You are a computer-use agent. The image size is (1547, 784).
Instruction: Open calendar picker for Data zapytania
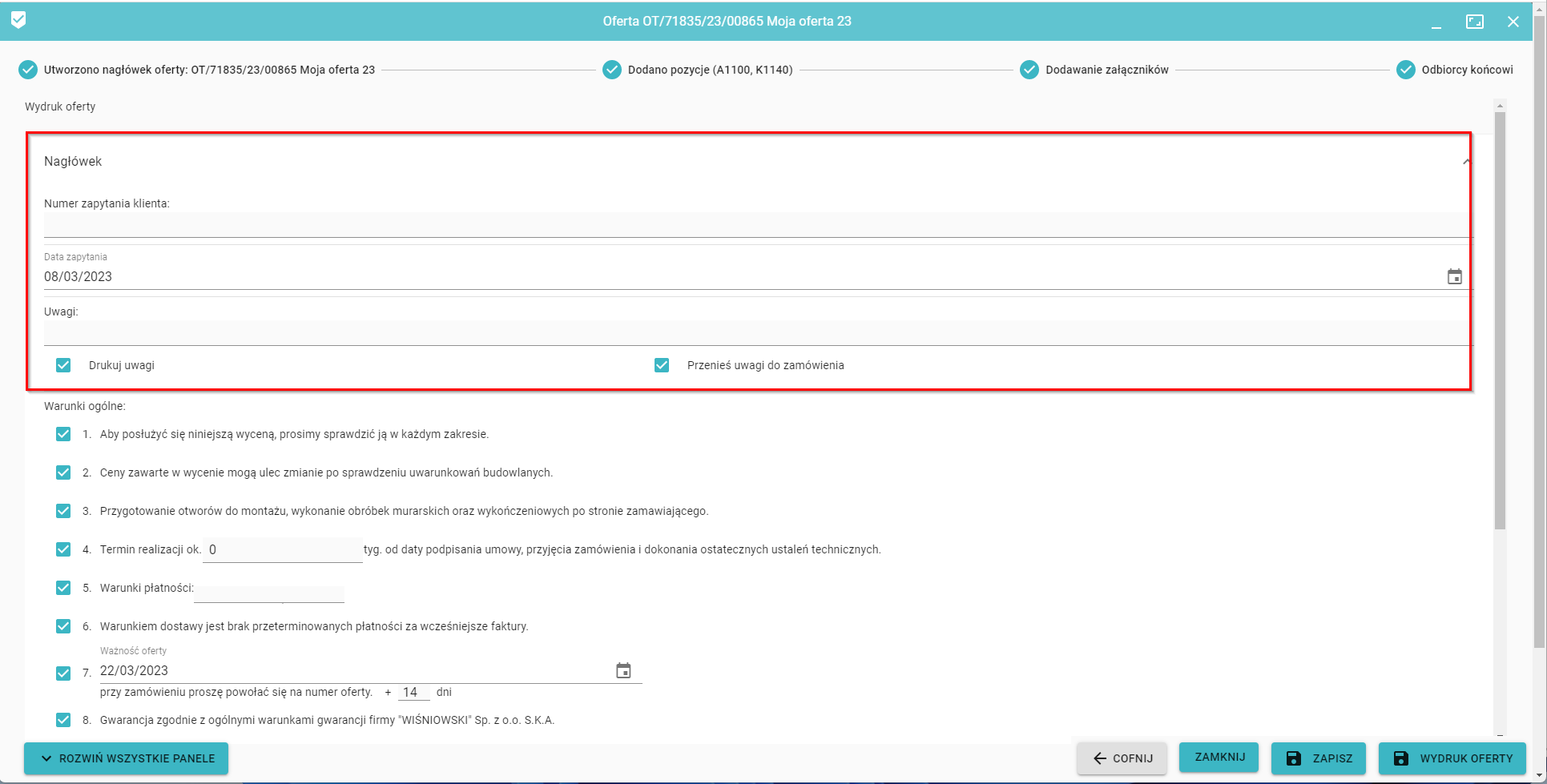pos(1454,277)
